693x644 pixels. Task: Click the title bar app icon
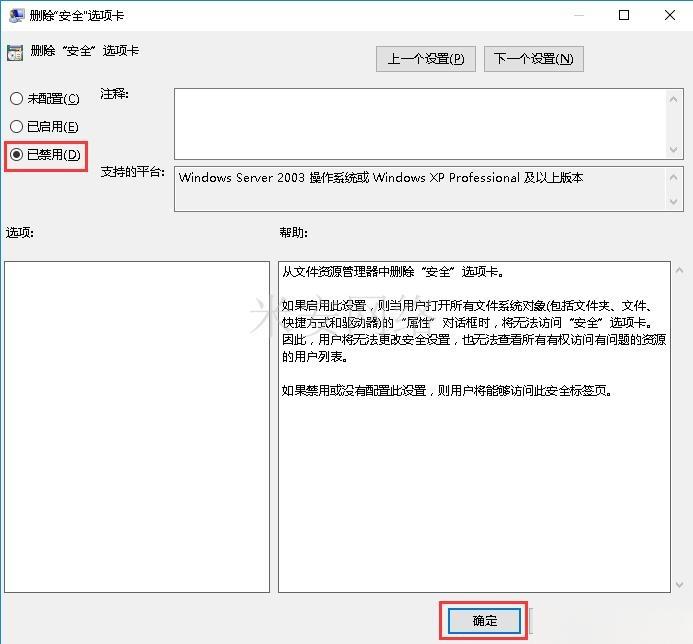(17, 15)
